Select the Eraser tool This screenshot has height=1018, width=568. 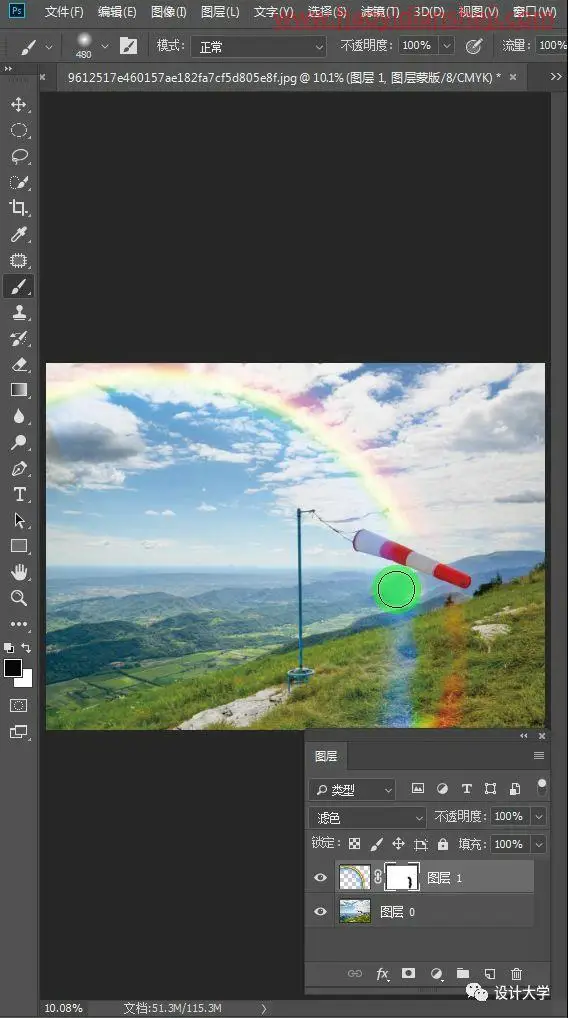tap(19, 364)
